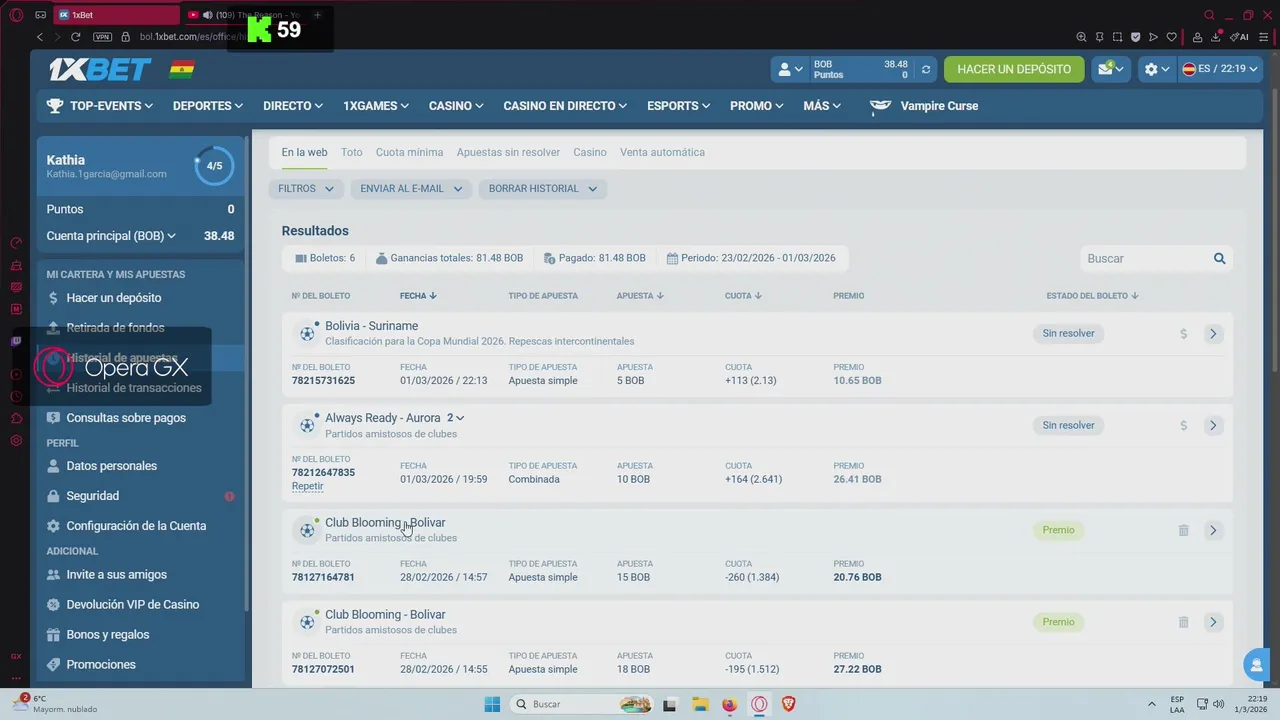Switch to the Toto tab
This screenshot has height=720, width=1280.
[x=351, y=153]
